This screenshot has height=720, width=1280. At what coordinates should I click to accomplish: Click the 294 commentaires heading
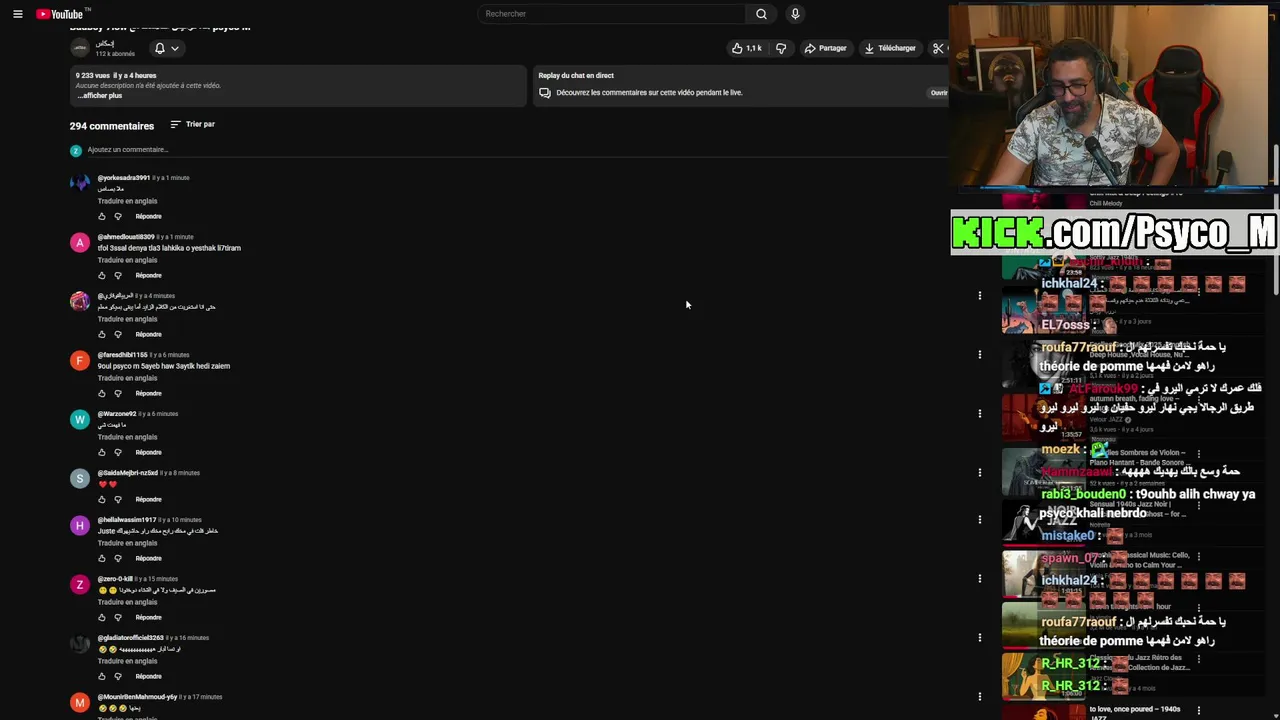point(112,126)
